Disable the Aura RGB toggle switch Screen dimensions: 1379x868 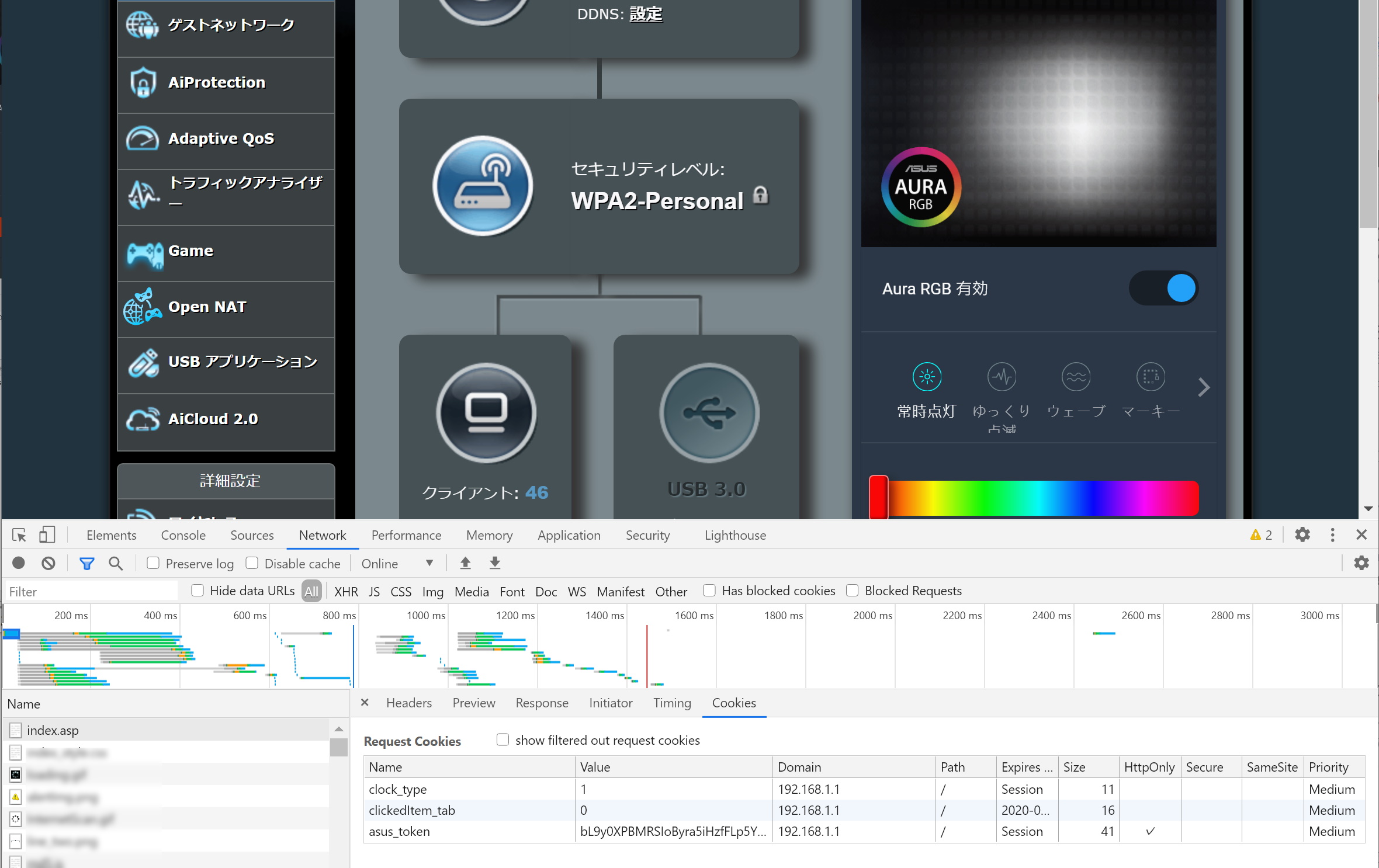[1163, 289]
